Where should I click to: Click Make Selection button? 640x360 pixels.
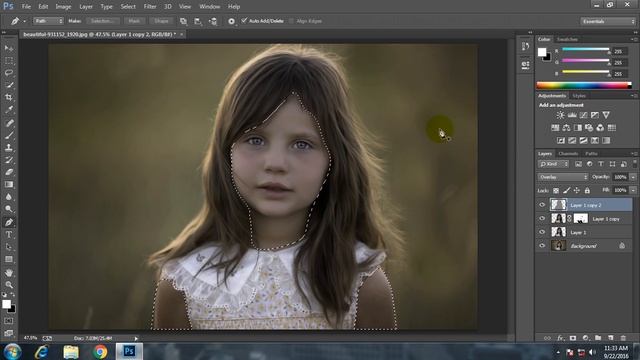tap(102, 21)
